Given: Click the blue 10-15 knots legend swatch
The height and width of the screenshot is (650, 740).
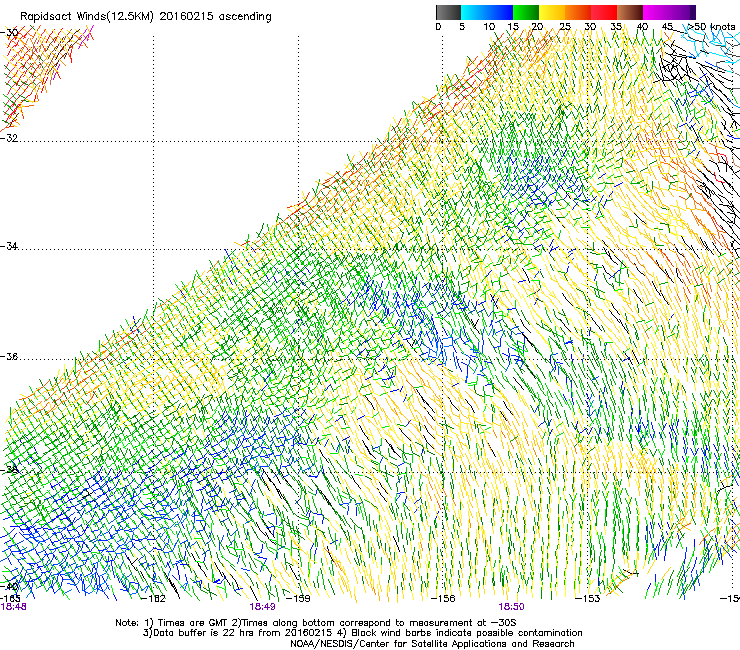Looking at the screenshot, I should point(500,12).
